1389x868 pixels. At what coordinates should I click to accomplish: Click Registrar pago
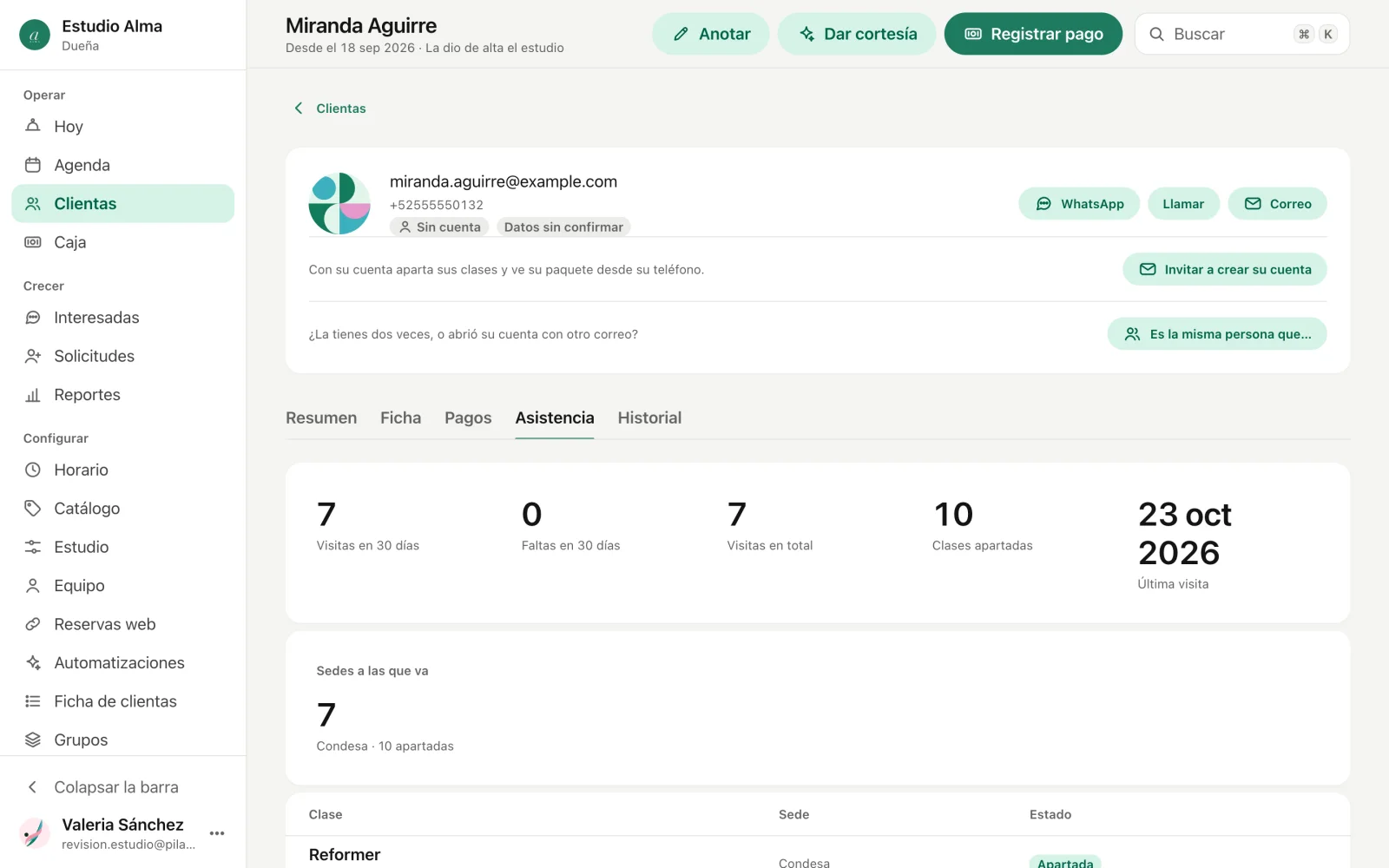[1033, 34]
